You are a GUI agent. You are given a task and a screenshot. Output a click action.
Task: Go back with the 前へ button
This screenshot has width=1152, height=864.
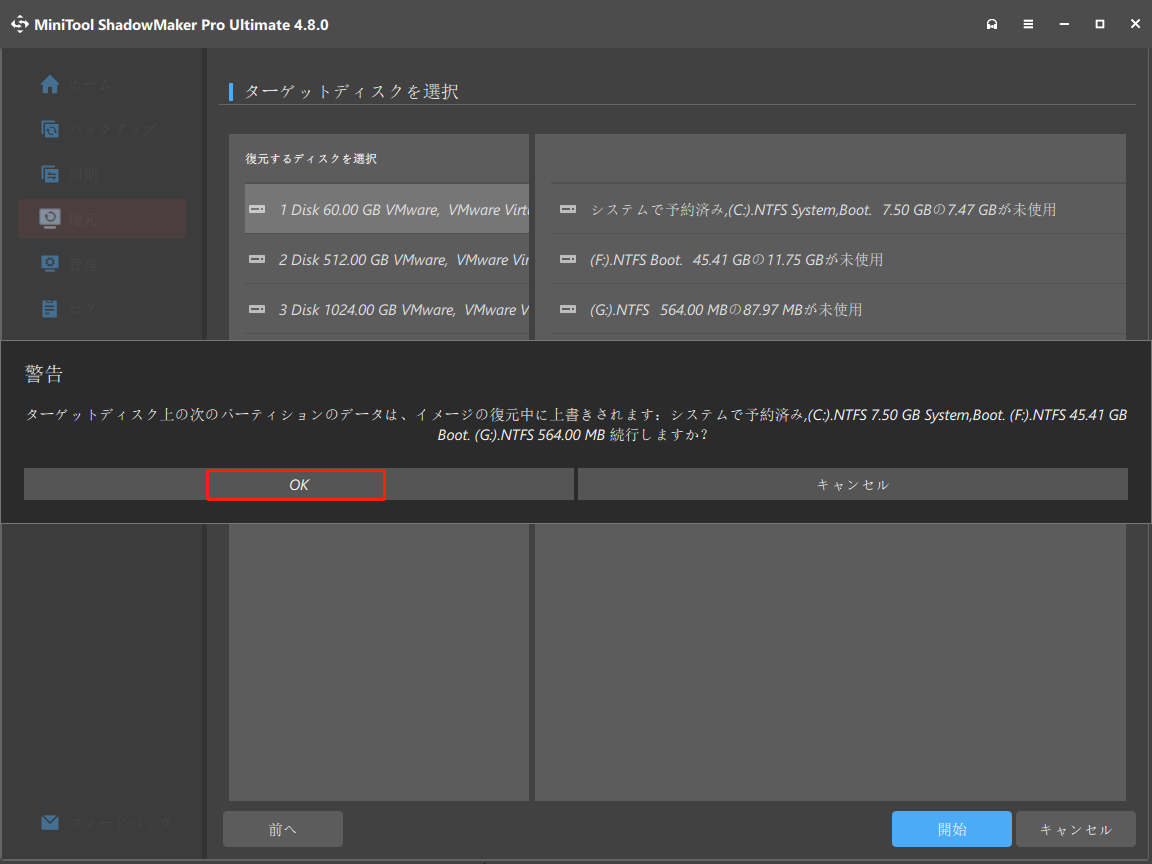click(283, 829)
